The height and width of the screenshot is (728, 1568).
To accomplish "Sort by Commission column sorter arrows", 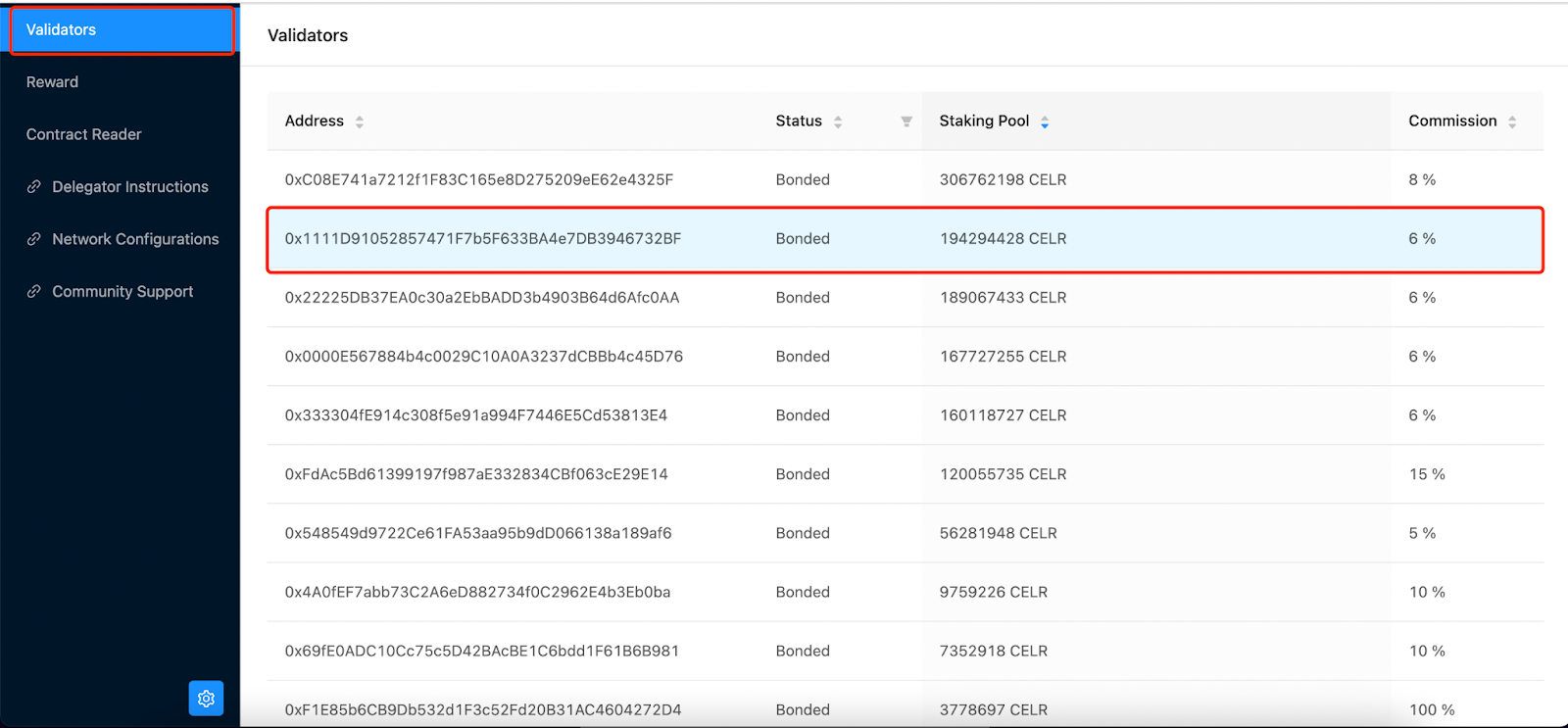I will click(1512, 121).
